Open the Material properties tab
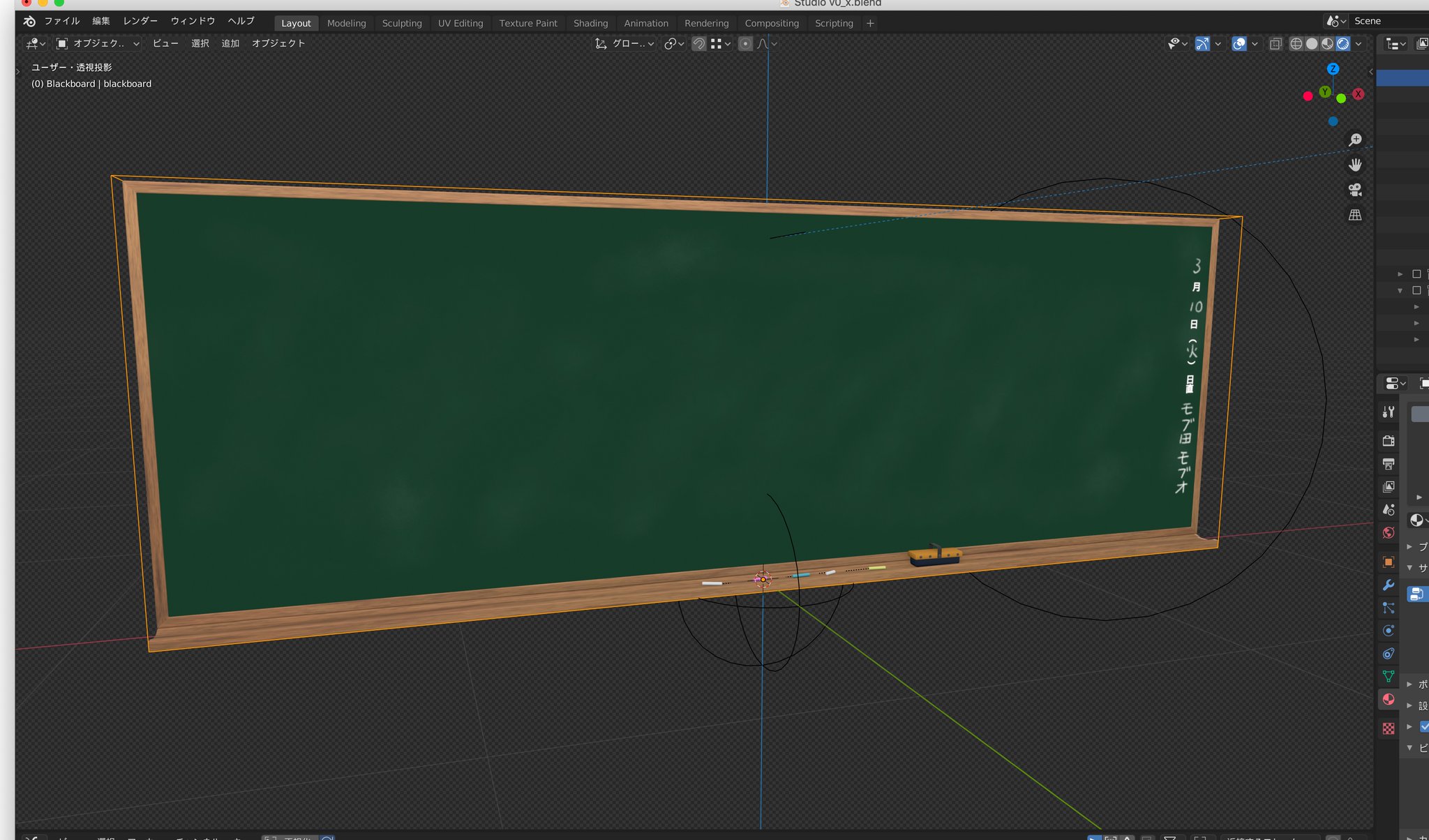Viewport: 1429px width, 840px height. click(1389, 700)
